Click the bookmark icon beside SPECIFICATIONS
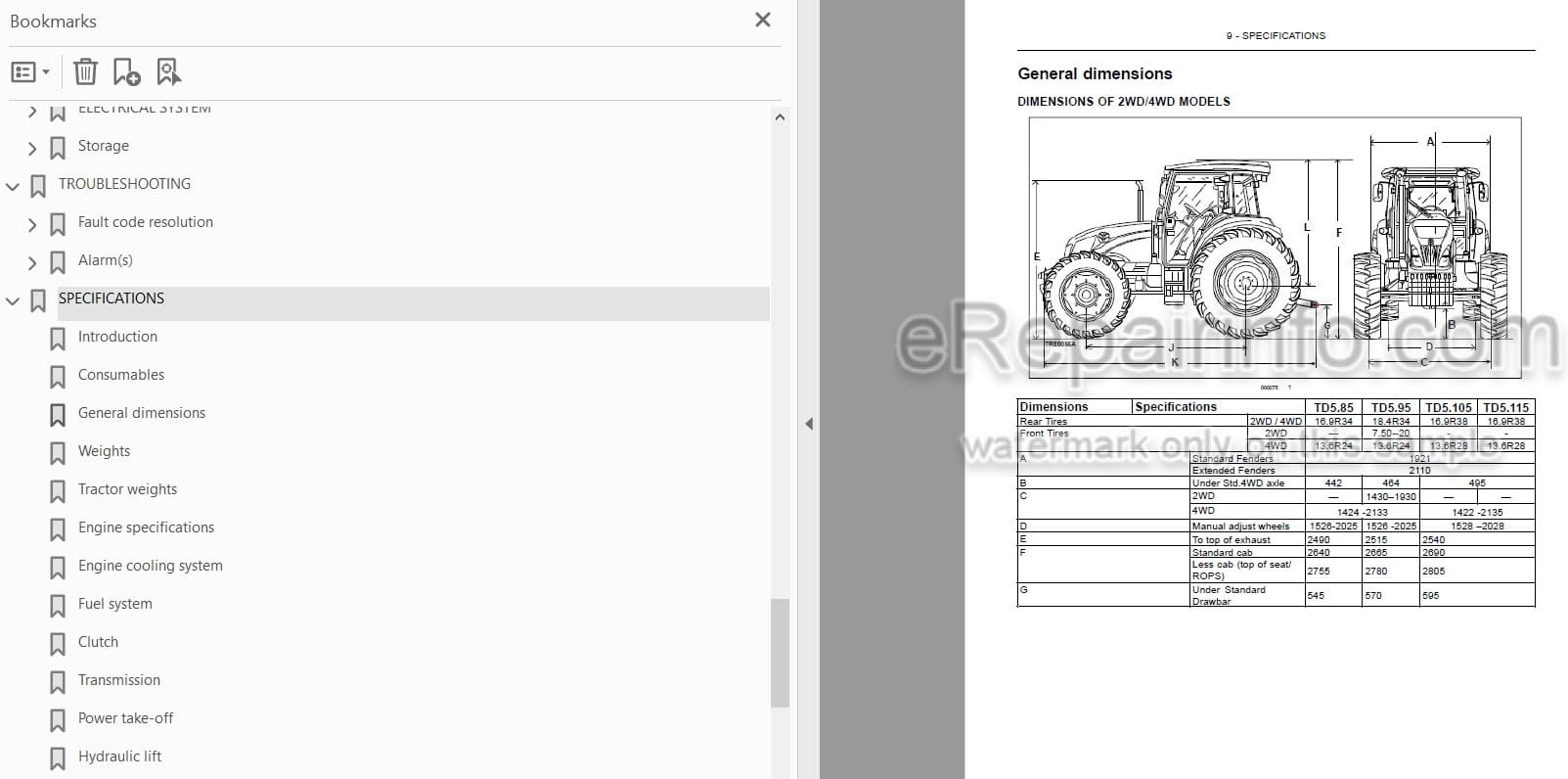Image resolution: width=1568 pixels, height=779 pixels. [x=38, y=301]
